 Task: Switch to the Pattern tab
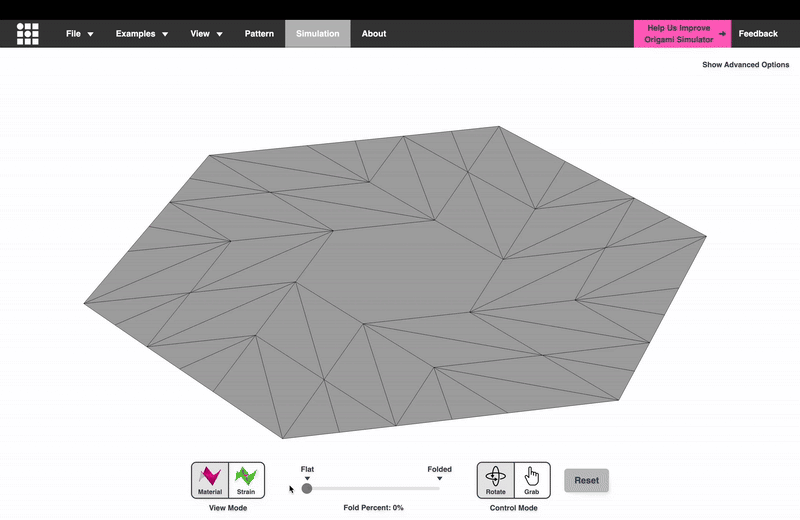click(259, 34)
